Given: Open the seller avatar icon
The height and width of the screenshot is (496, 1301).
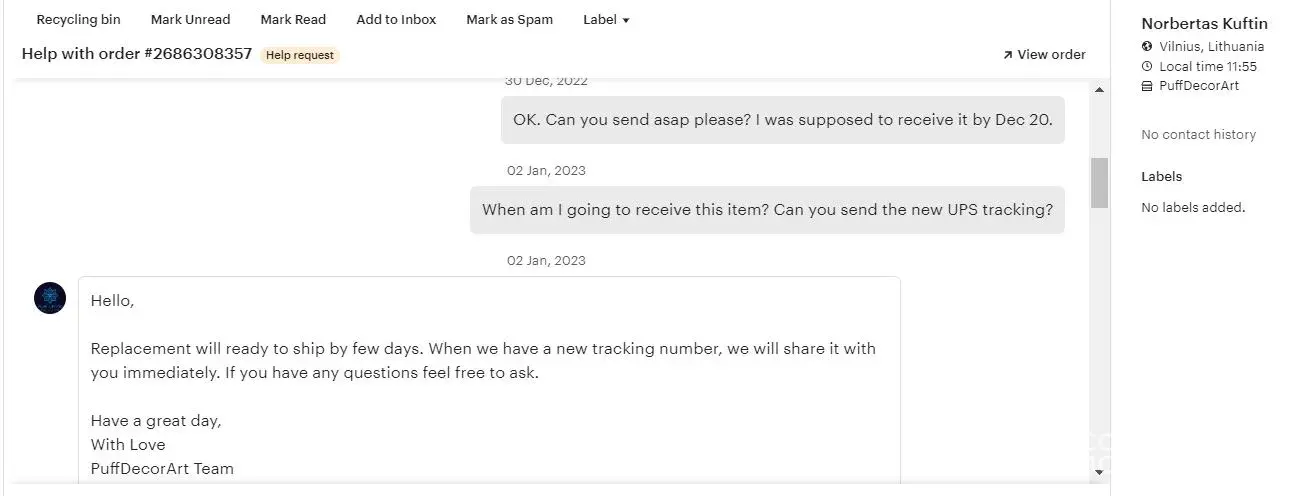Looking at the screenshot, I should [x=50, y=298].
